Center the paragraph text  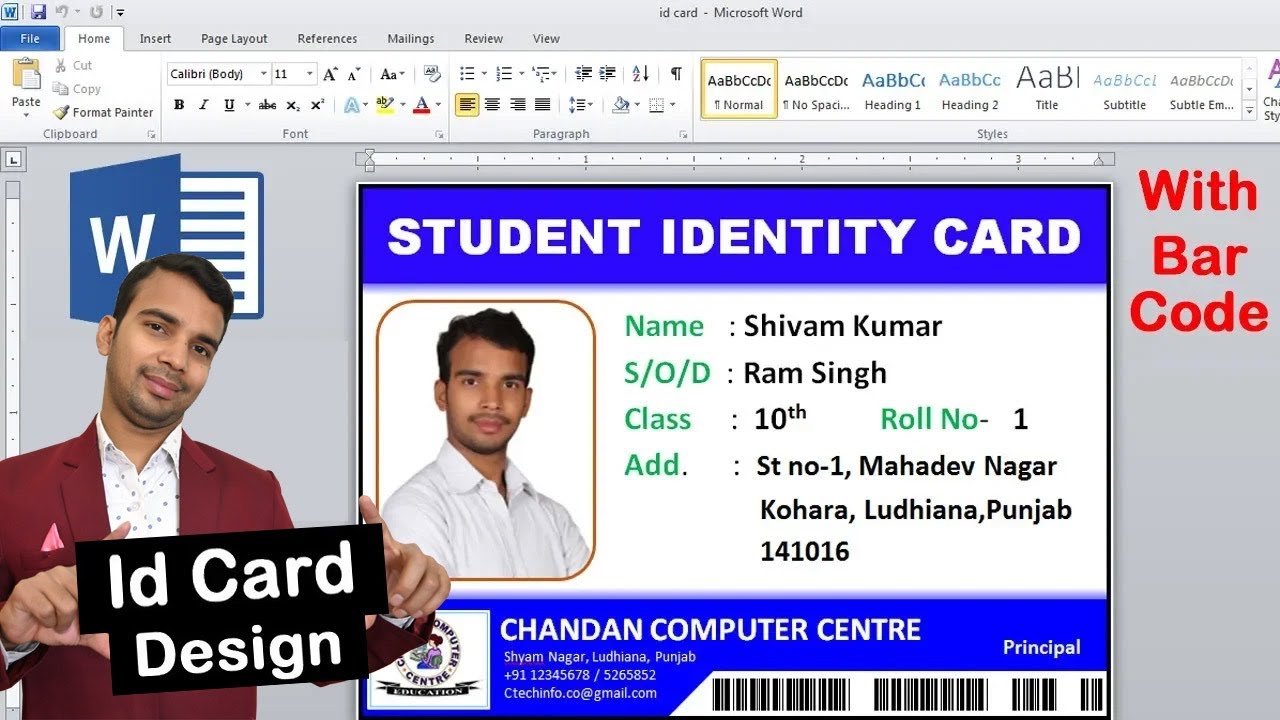point(492,104)
